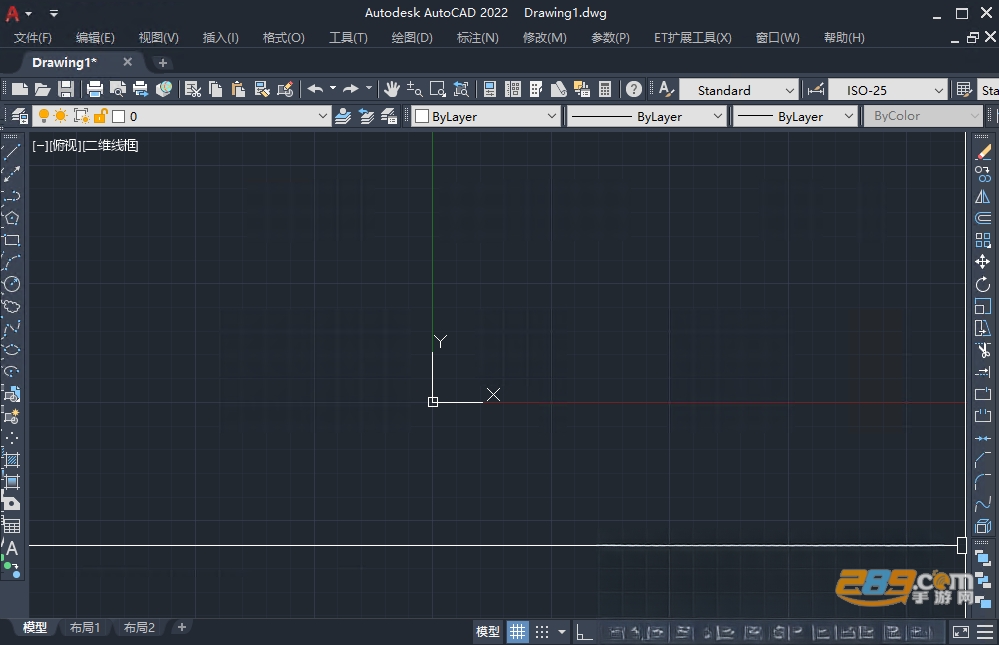Toggle layer 0 on/off lightbulb icon
The image size is (999, 645).
[x=43, y=116]
